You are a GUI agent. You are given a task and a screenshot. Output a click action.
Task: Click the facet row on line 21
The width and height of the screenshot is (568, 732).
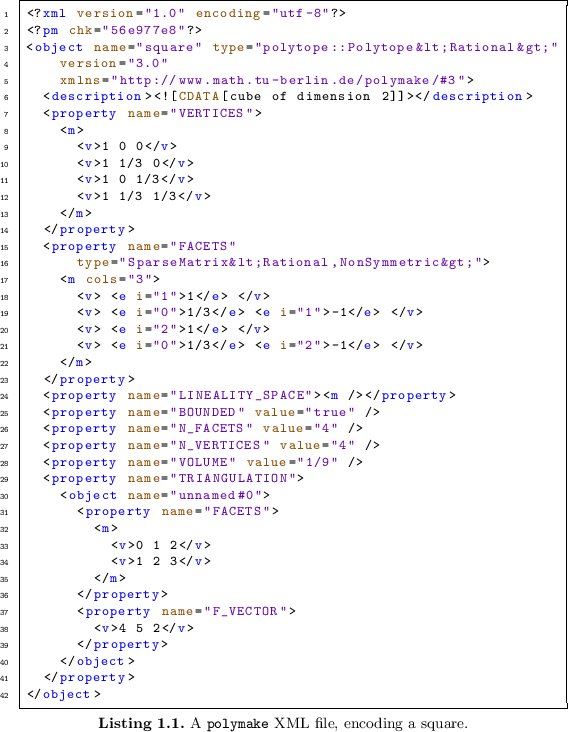[x=250, y=345]
